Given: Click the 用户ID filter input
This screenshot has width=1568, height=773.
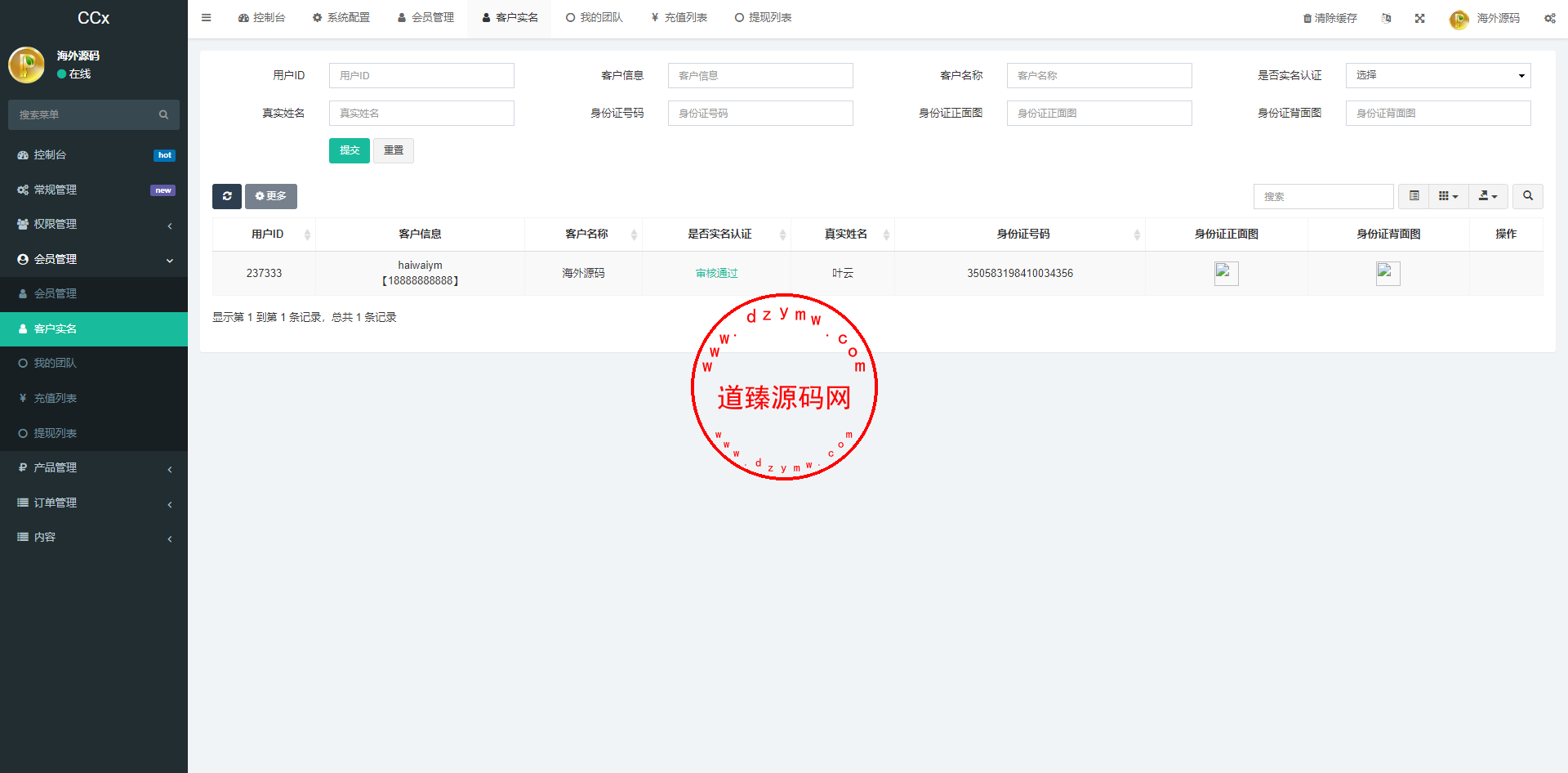Looking at the screenshot, I should click(x=421, y=75).
